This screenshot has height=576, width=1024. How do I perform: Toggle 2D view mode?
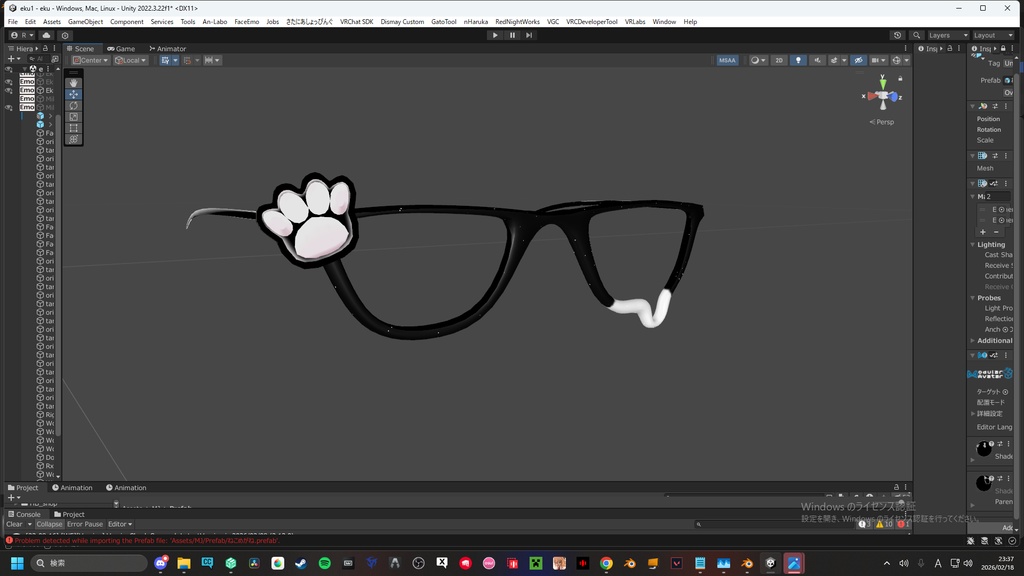click(x=779, y=60)
